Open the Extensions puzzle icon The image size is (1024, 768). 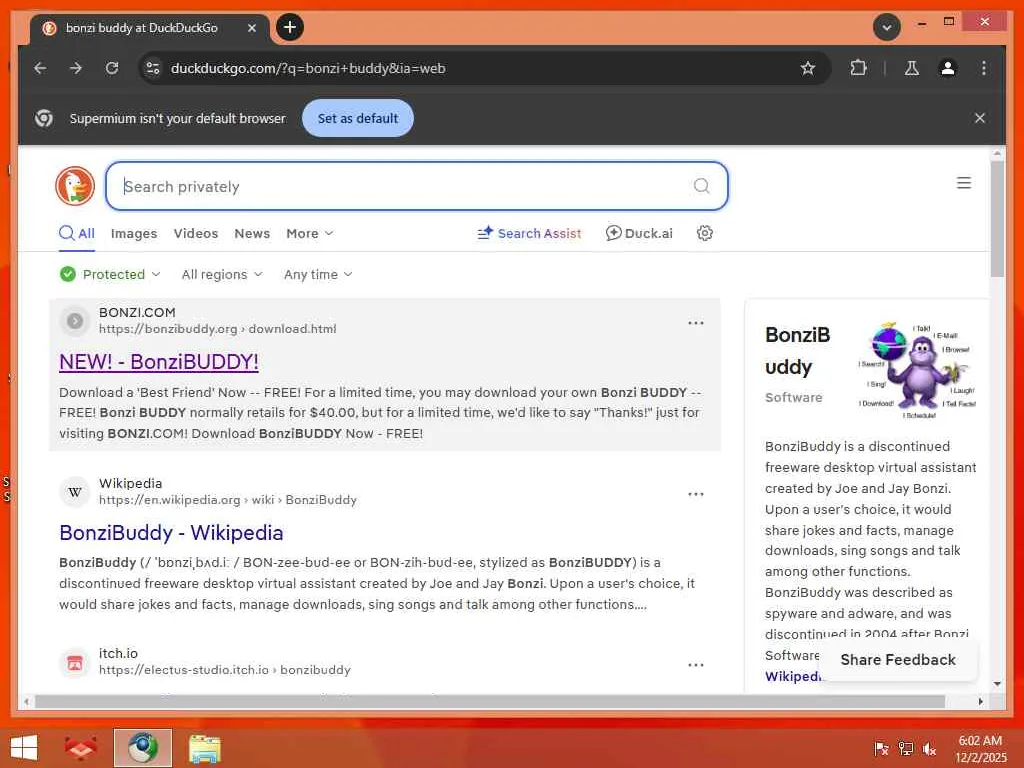tap(858, 68)
